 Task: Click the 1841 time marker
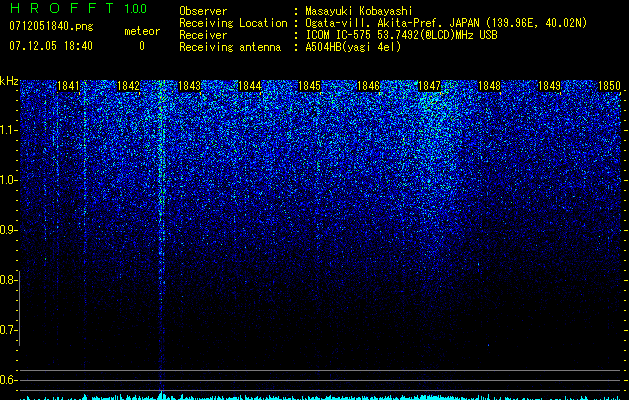pyautogui.click(x=69, y=86)
